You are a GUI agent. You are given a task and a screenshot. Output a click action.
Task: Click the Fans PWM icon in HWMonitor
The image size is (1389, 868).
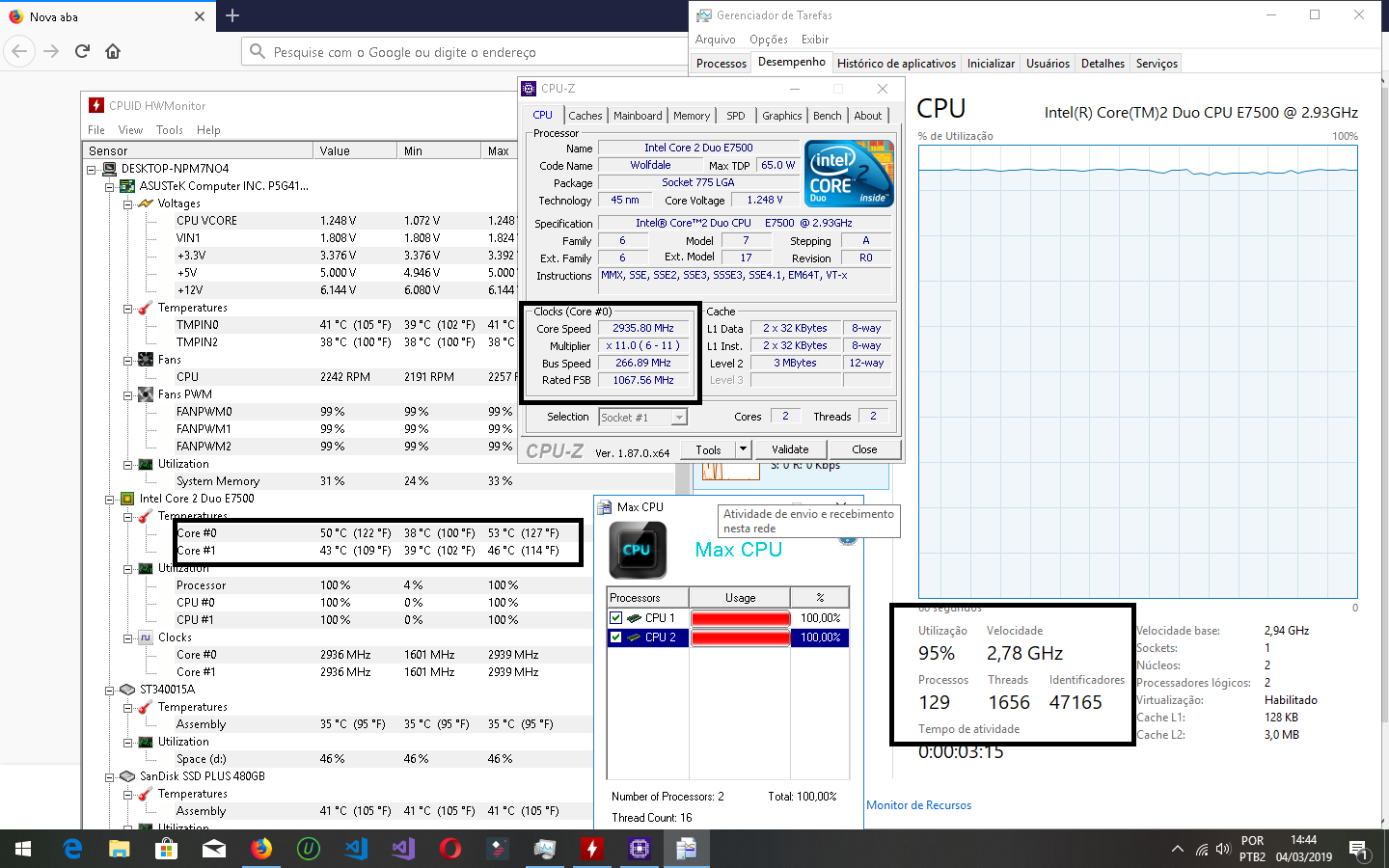(x=146, y=394)
